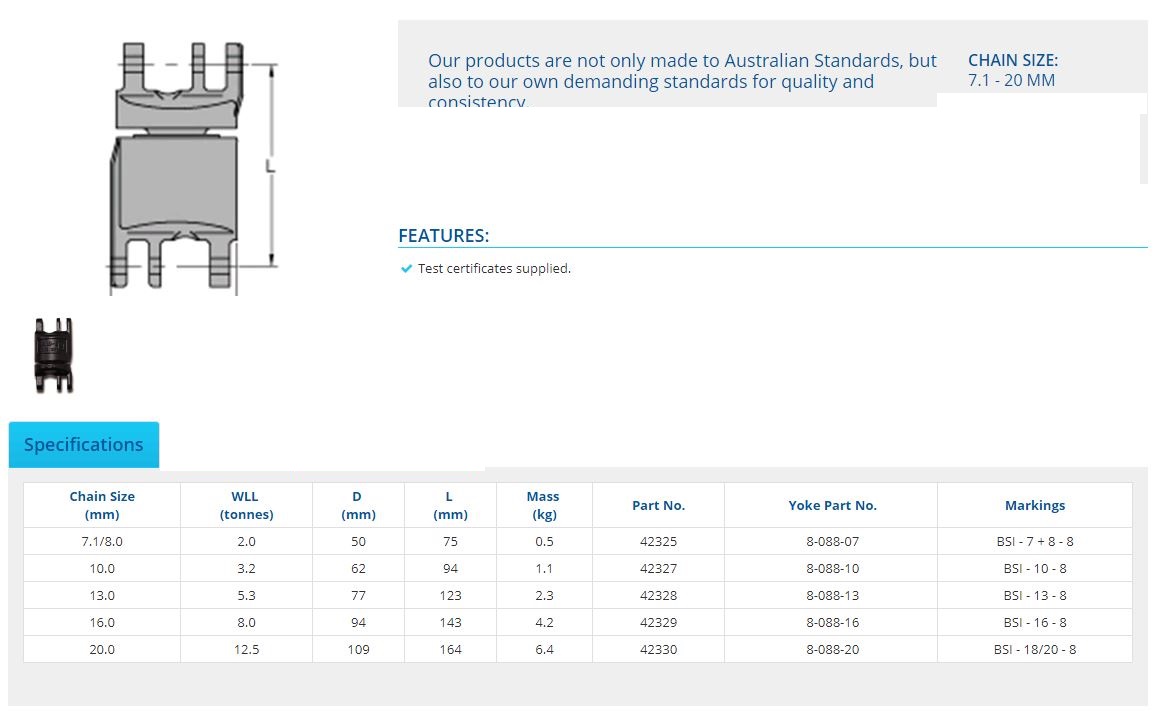
Task: Click D value 50
Action: click(x=358, y=541)
